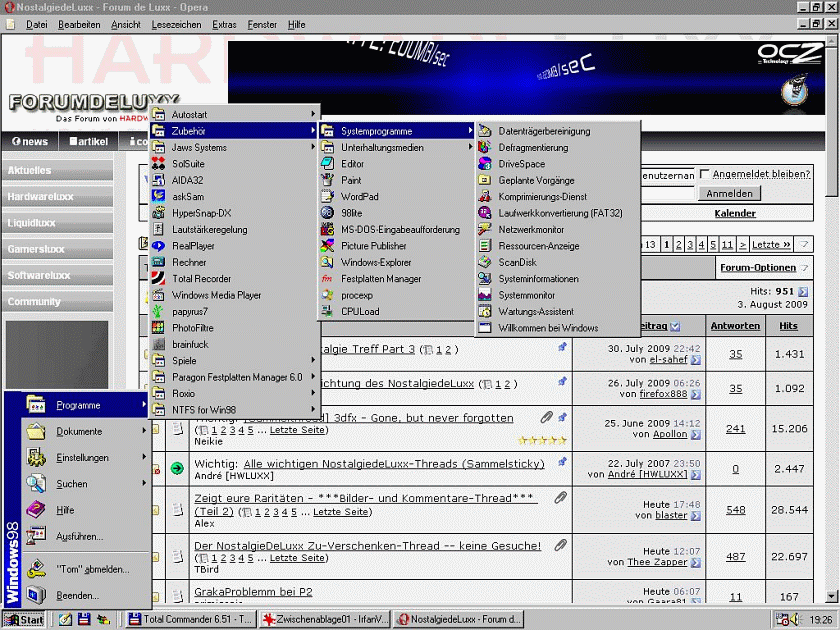Open OCZ banner advertisement
Image resolution: width=840 pixels, height=630 pixels.
click(527, 78)
